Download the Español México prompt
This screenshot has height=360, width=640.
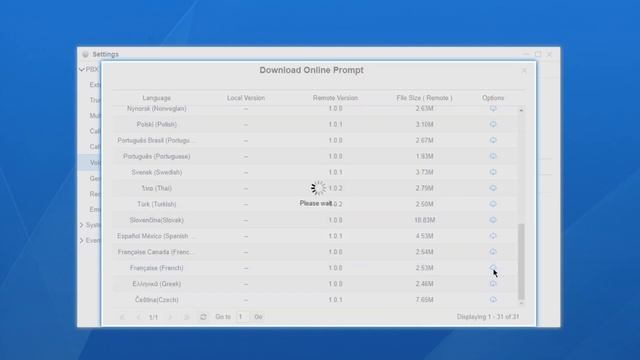493,236
